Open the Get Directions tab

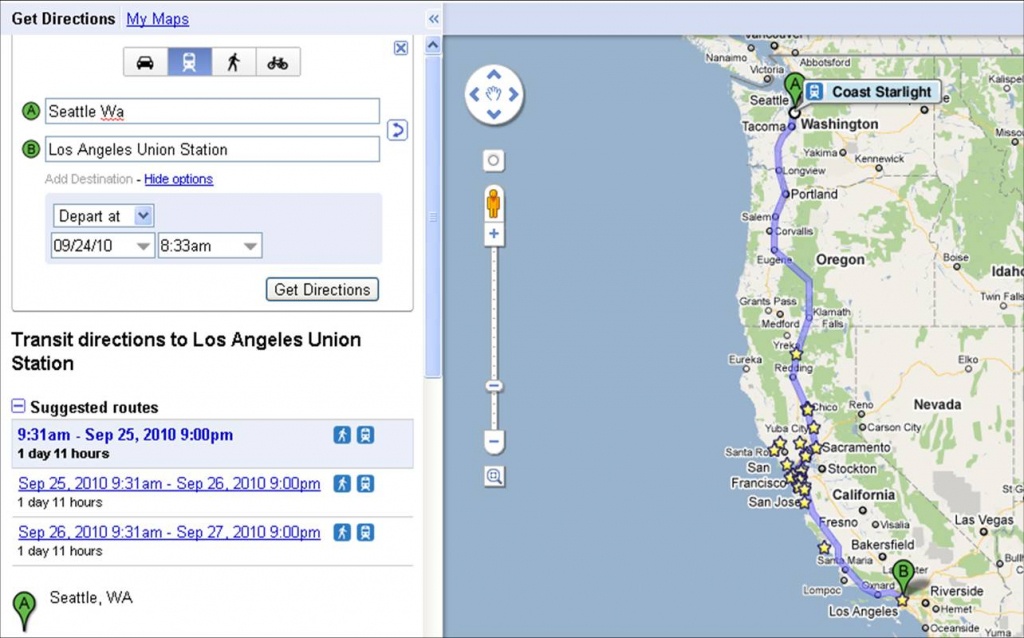(63, 19)
